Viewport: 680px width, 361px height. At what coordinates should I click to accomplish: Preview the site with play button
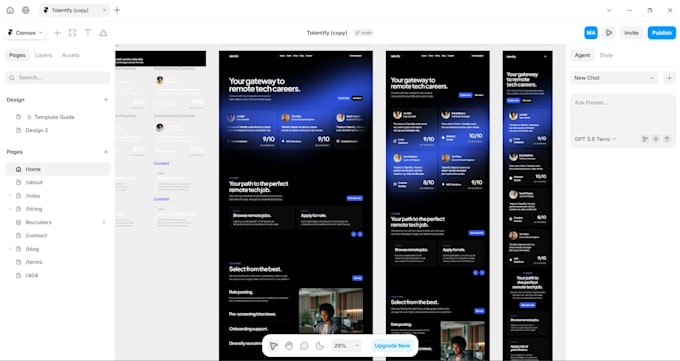click(x=609, y=33)
